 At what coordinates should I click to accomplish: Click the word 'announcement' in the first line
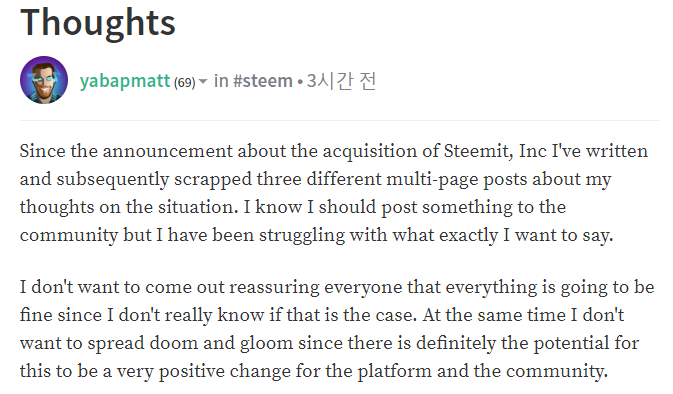coord(167,151)
